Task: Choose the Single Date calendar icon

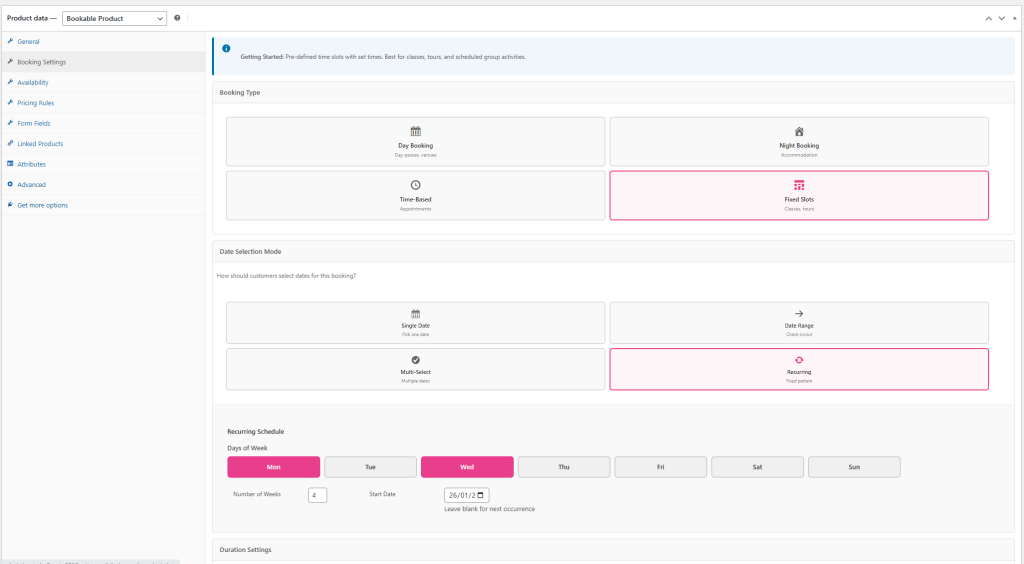Action: (415, 313)
